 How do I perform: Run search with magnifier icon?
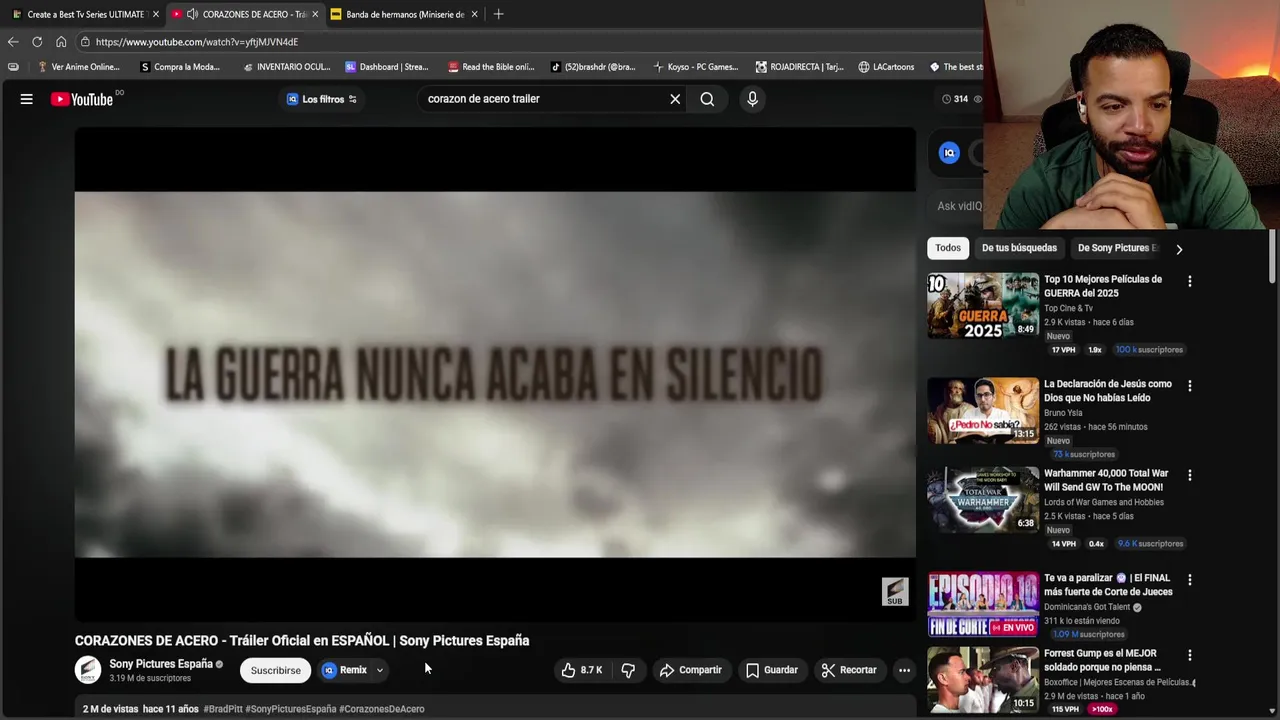pos(707,99)
